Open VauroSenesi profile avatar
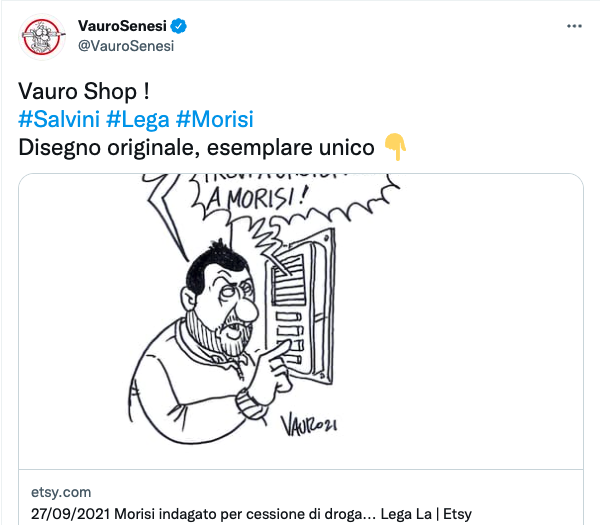Viewport: 600px width, 525px height. (x=42, y=37)
